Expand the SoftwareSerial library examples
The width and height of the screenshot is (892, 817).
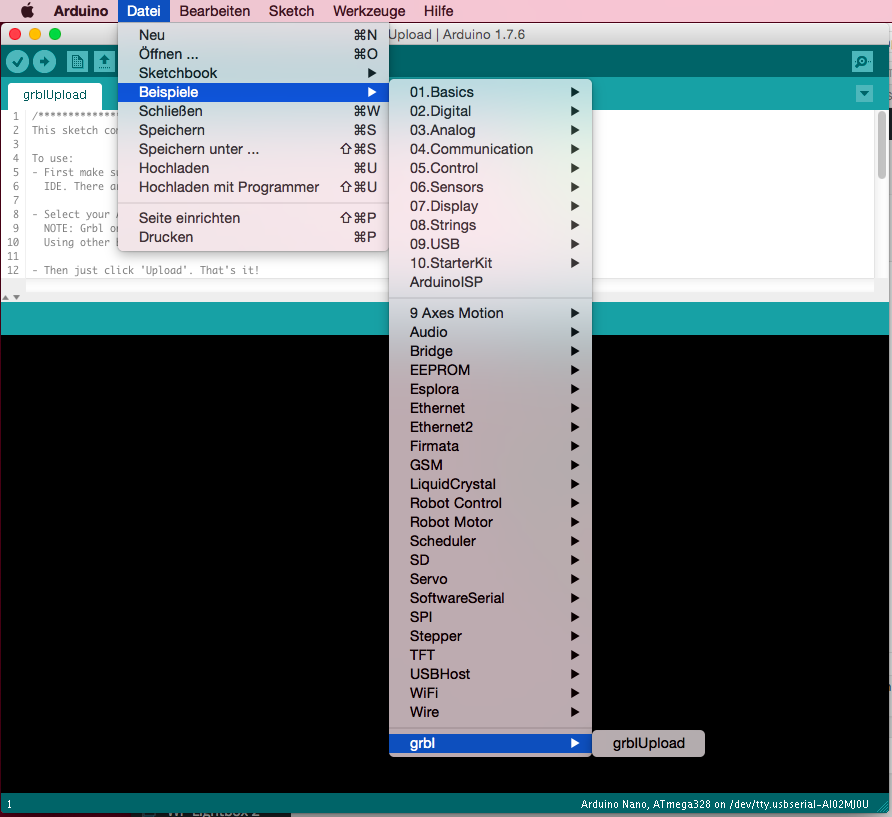(x=490, y=599)
